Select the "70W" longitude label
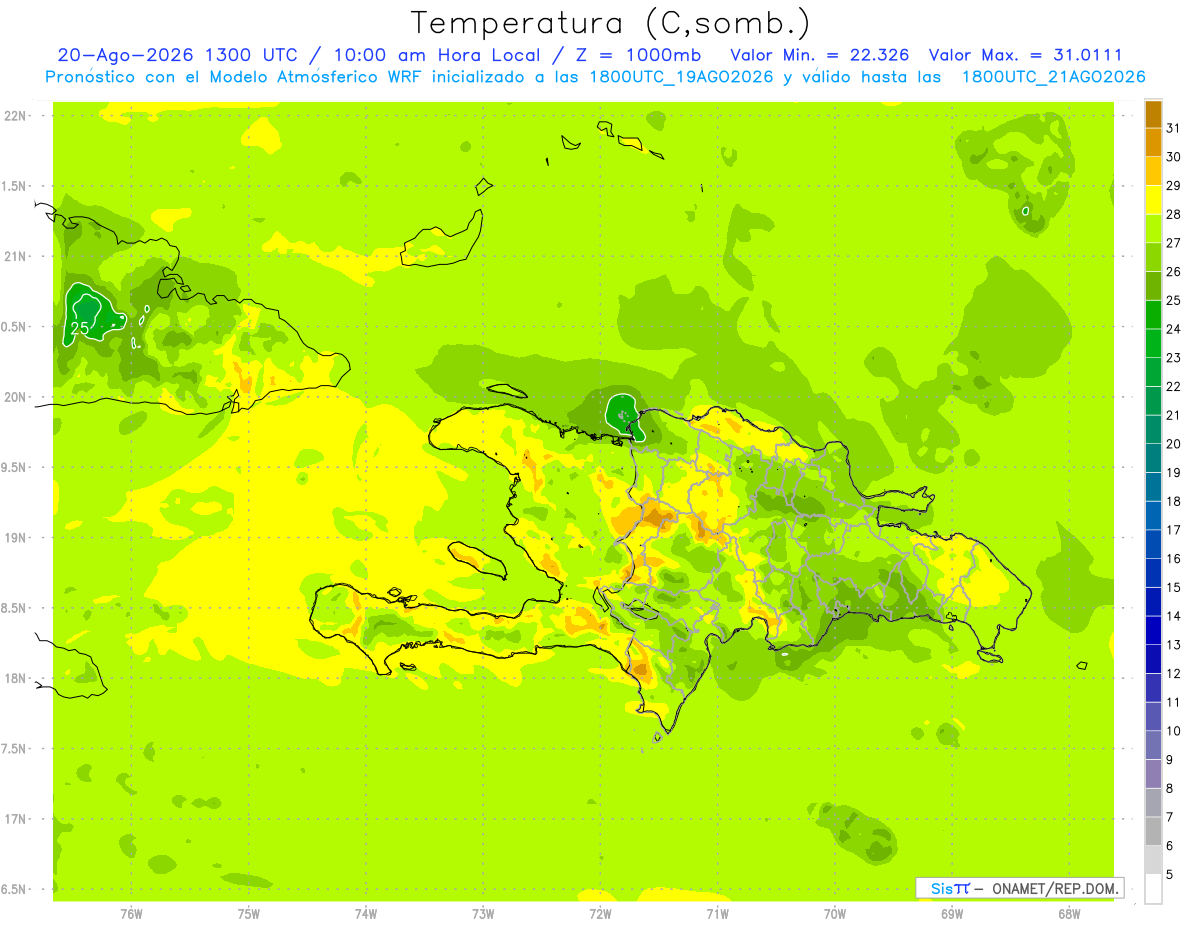1200x927 pixels. pos(835,914)
